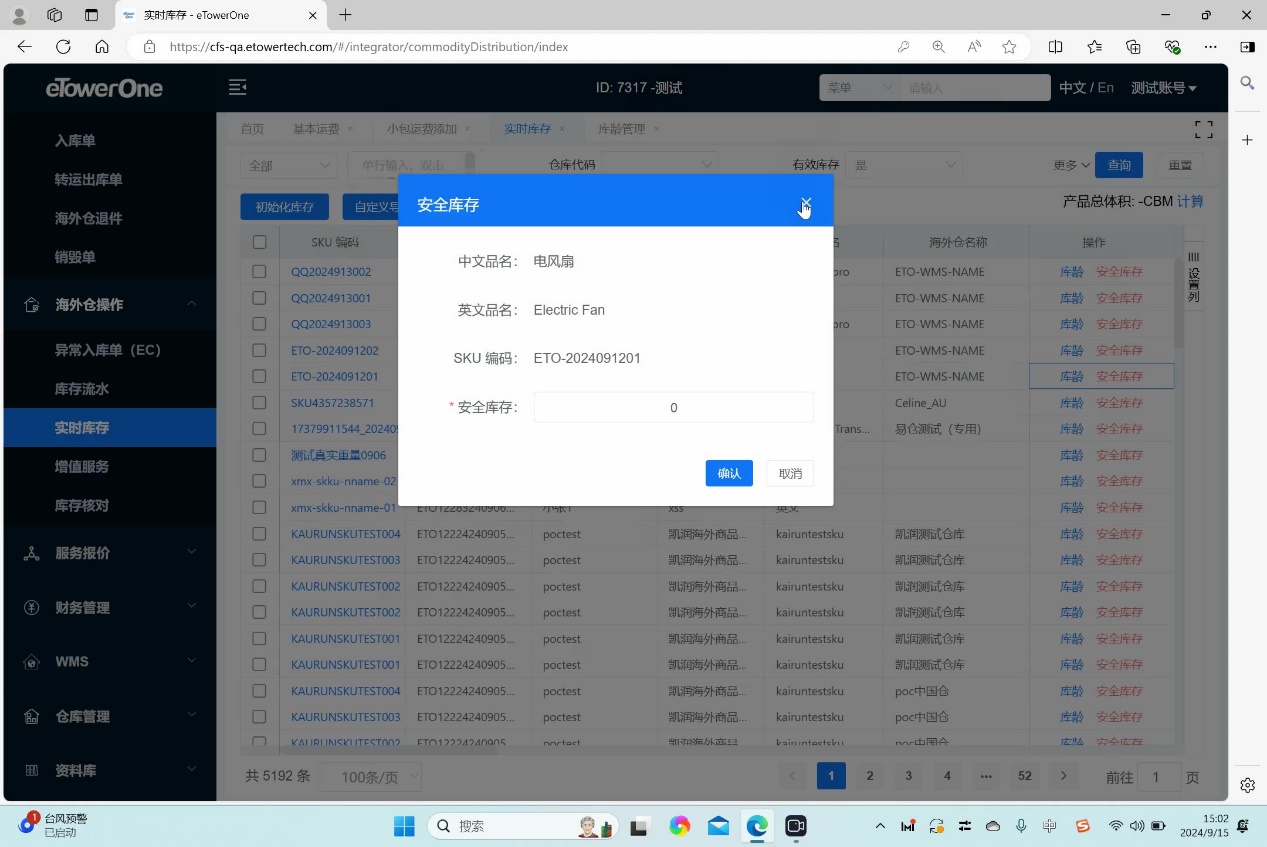Click 取消 to cancel the dialog
This screenshot has width=1267, height=847.
[790, 474]
